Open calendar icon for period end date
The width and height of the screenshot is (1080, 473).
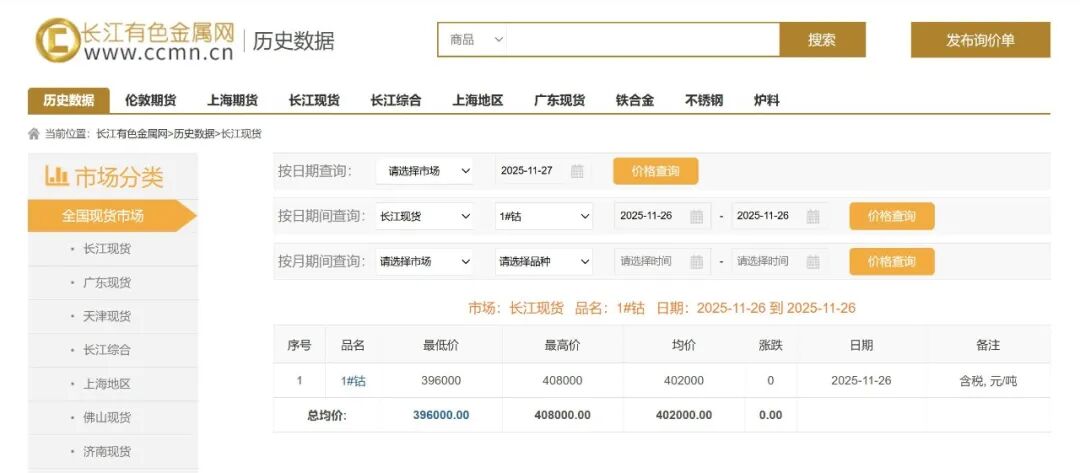(813, 216)
